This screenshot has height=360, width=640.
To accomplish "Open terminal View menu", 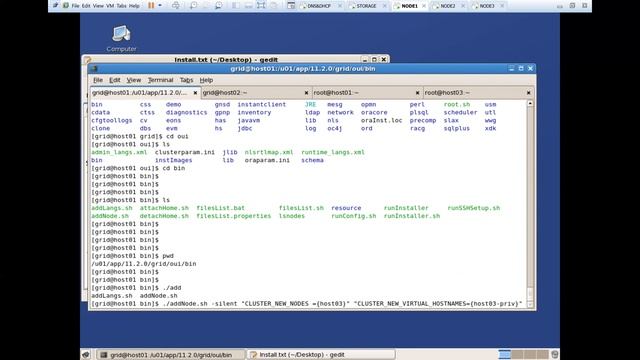I will click(133, 80).
